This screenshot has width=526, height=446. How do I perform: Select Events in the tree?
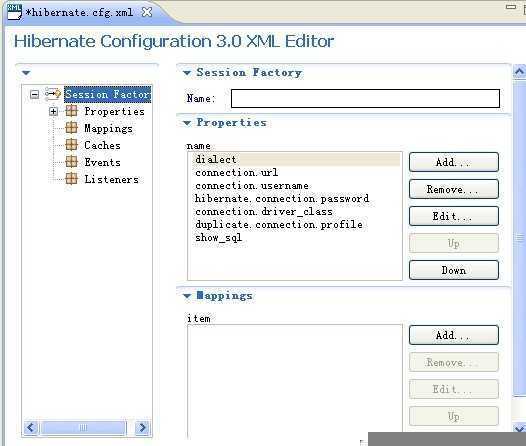(102, 162)
